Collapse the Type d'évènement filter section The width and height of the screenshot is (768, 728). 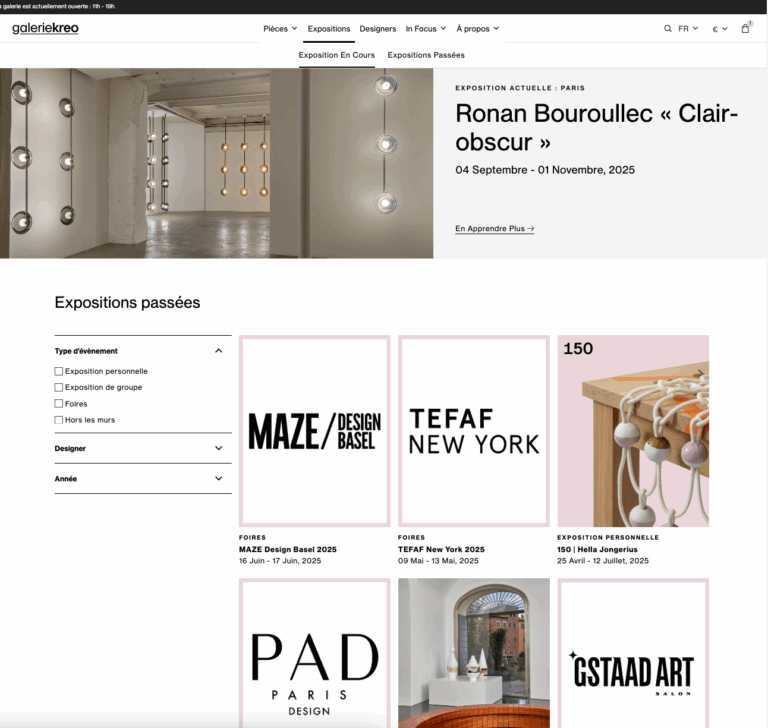[143, 351]
